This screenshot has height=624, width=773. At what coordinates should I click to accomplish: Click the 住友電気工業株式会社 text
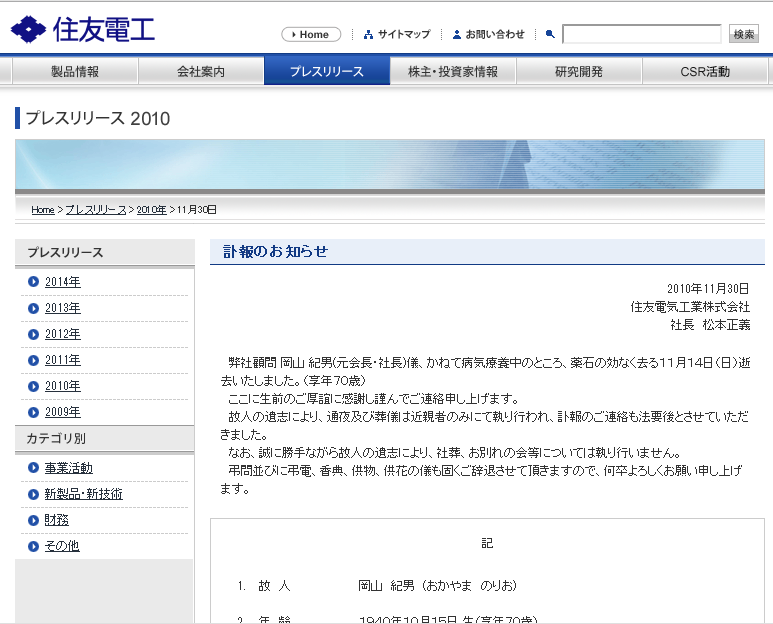[x=690, y=307]
